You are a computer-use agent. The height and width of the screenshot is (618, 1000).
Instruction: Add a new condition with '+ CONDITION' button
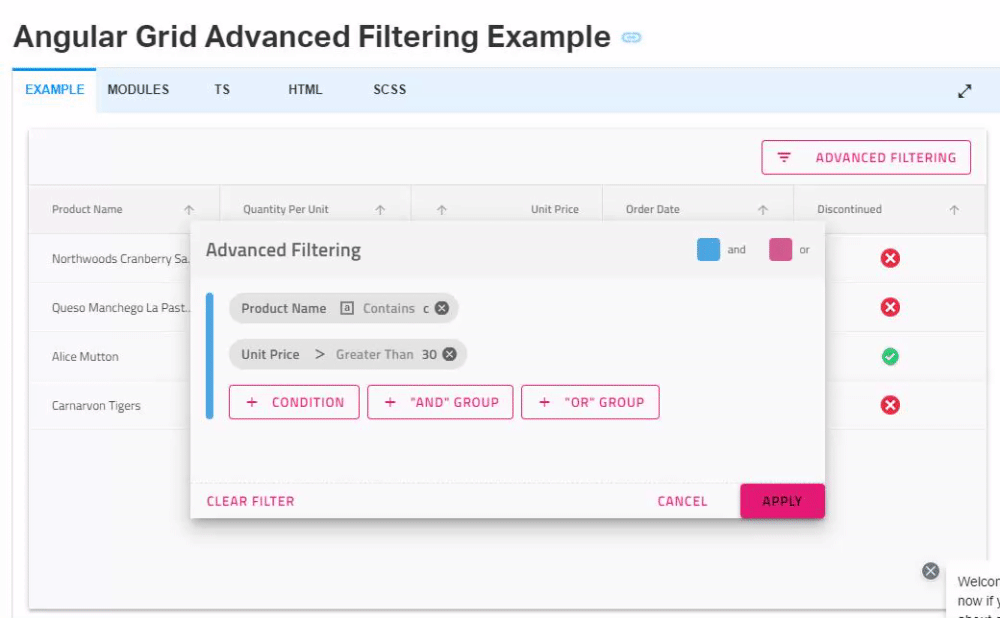pyautogui.click(x=294, y=402)
